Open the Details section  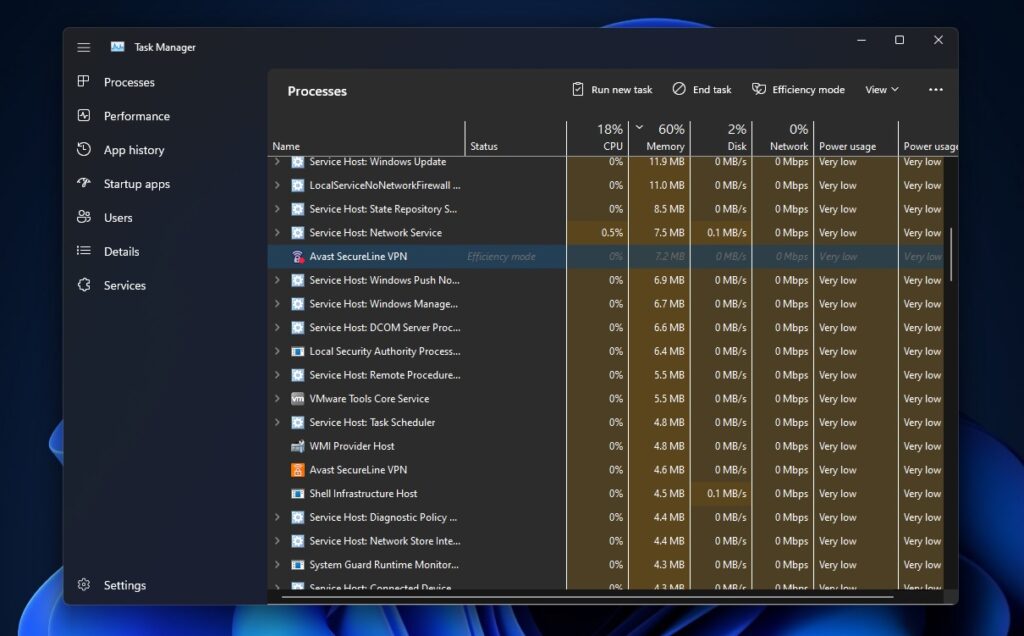[x=120, y=251]
